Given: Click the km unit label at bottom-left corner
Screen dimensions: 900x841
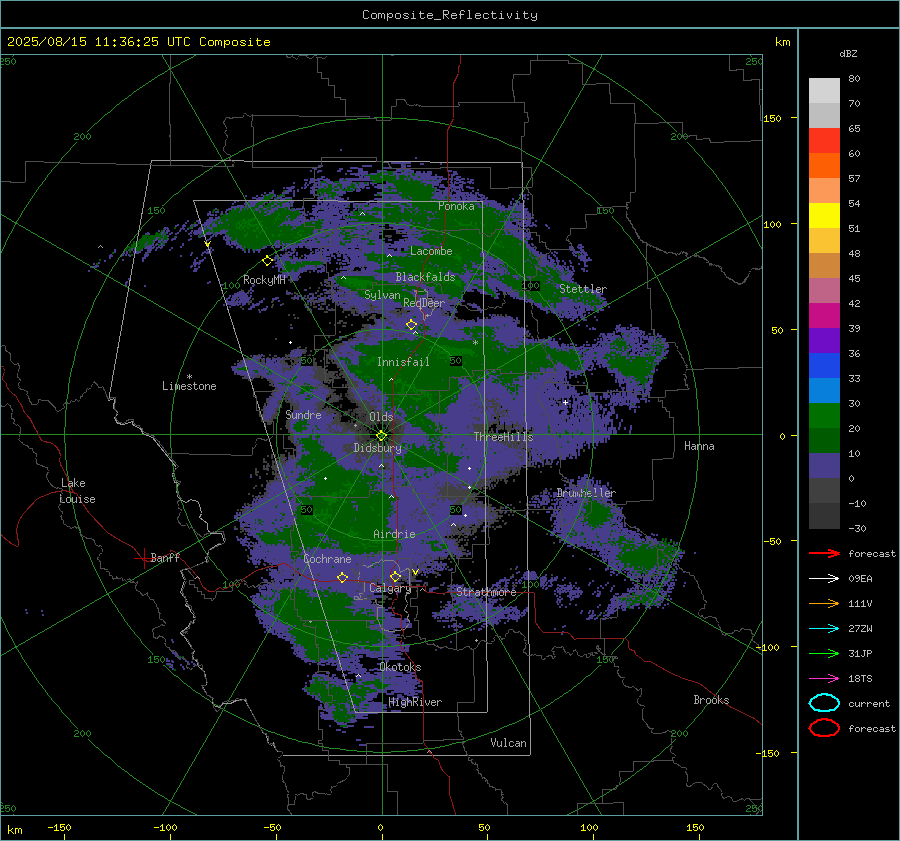Looking at the screenshot, I should pyautogui.click(x=14, y=830).
